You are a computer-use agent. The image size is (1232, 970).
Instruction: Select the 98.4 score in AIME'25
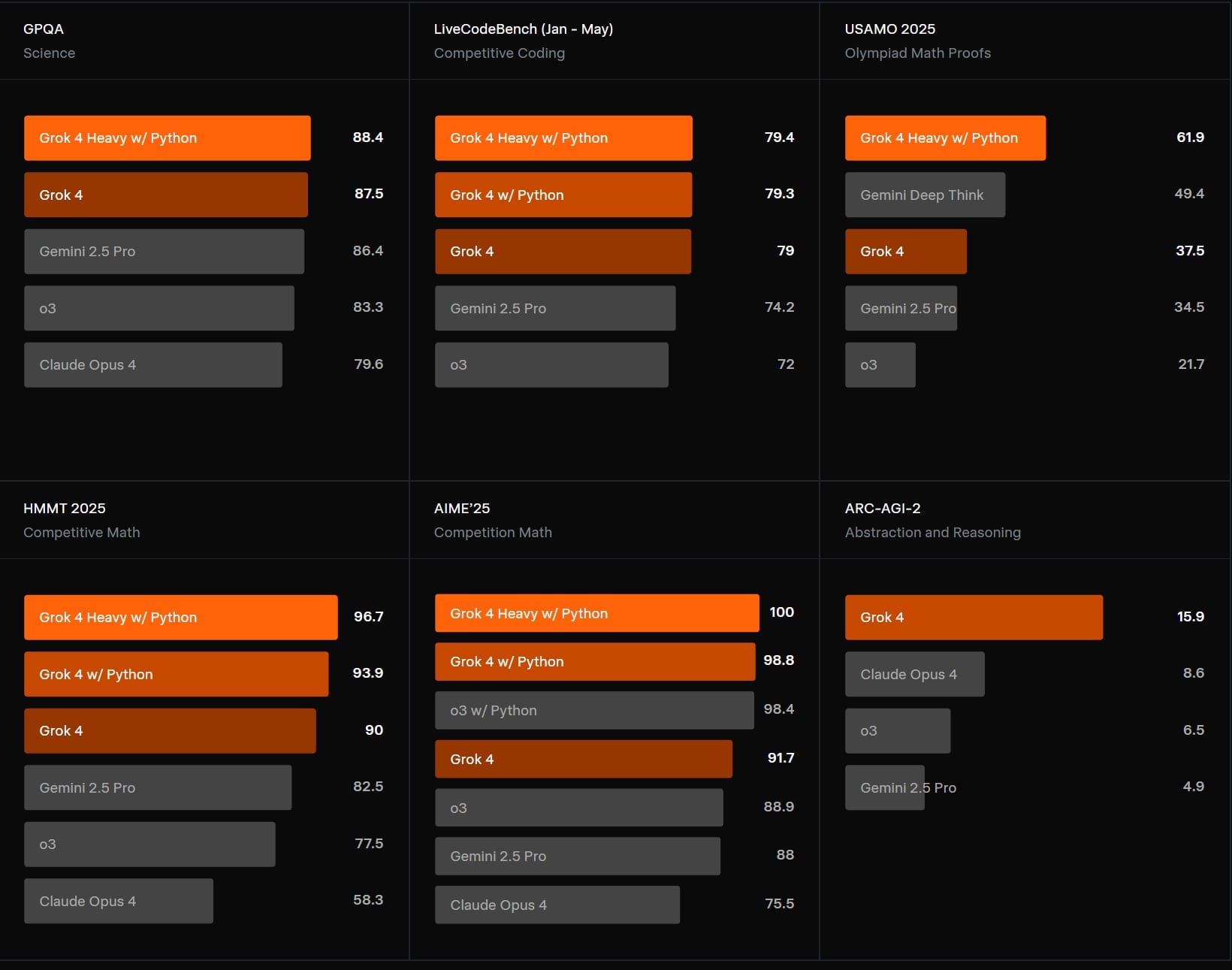click(x=779, y=709)
